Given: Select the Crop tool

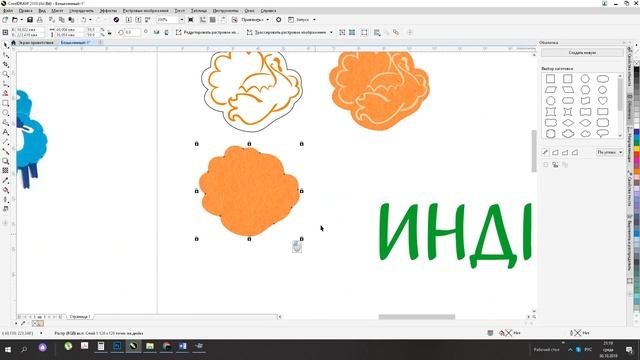Looking at the screenshot, I should (5, 64).
